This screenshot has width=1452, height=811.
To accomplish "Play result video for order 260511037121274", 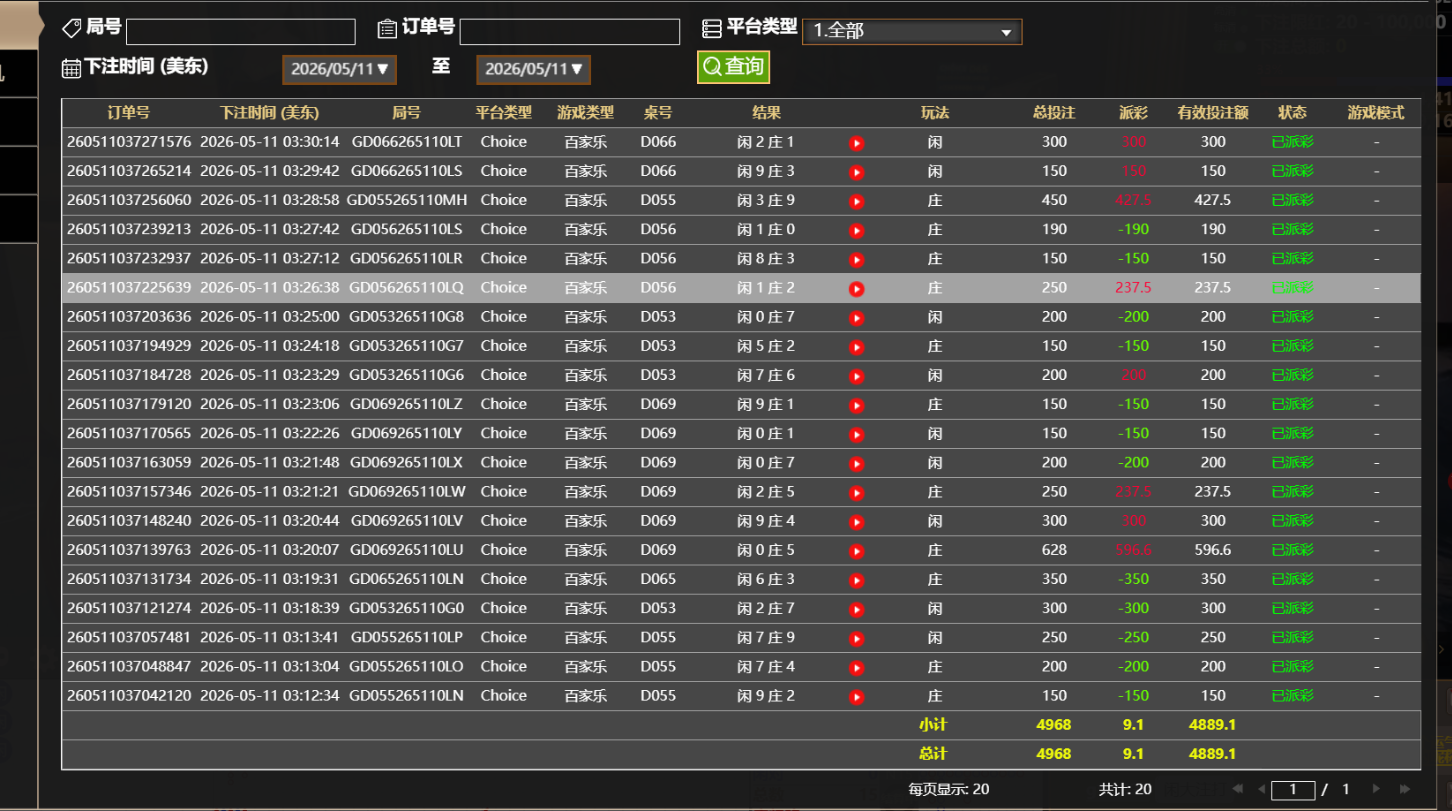I will (x=856, y=610).
